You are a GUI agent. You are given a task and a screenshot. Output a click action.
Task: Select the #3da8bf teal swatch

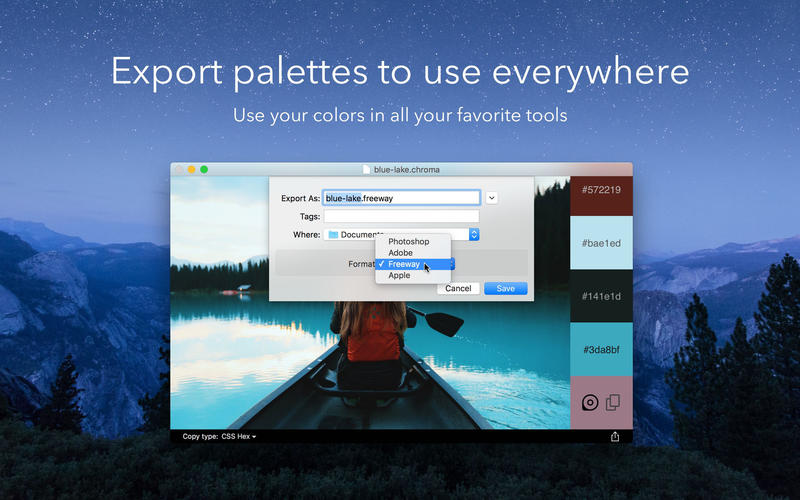point(602,349)
